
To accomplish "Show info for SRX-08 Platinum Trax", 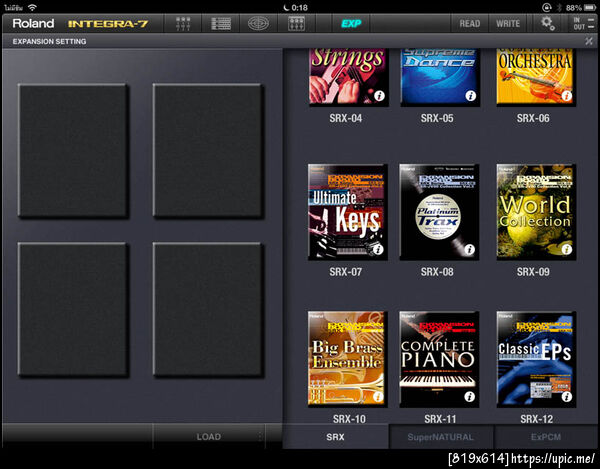I will point(470,250).
